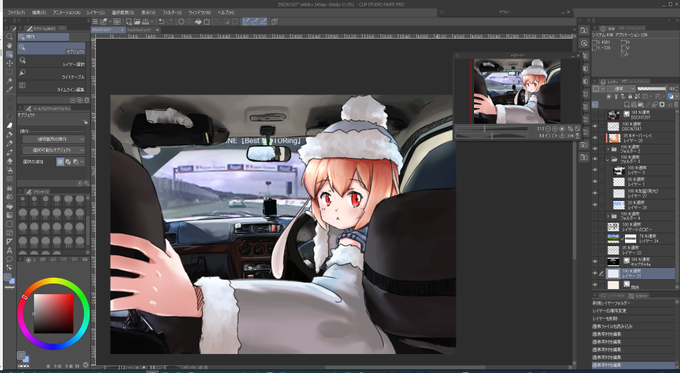Toggle visibility of レイヤー 24
Image resolution: width=680 pixels, height=373 pixels.
(595, 238)
